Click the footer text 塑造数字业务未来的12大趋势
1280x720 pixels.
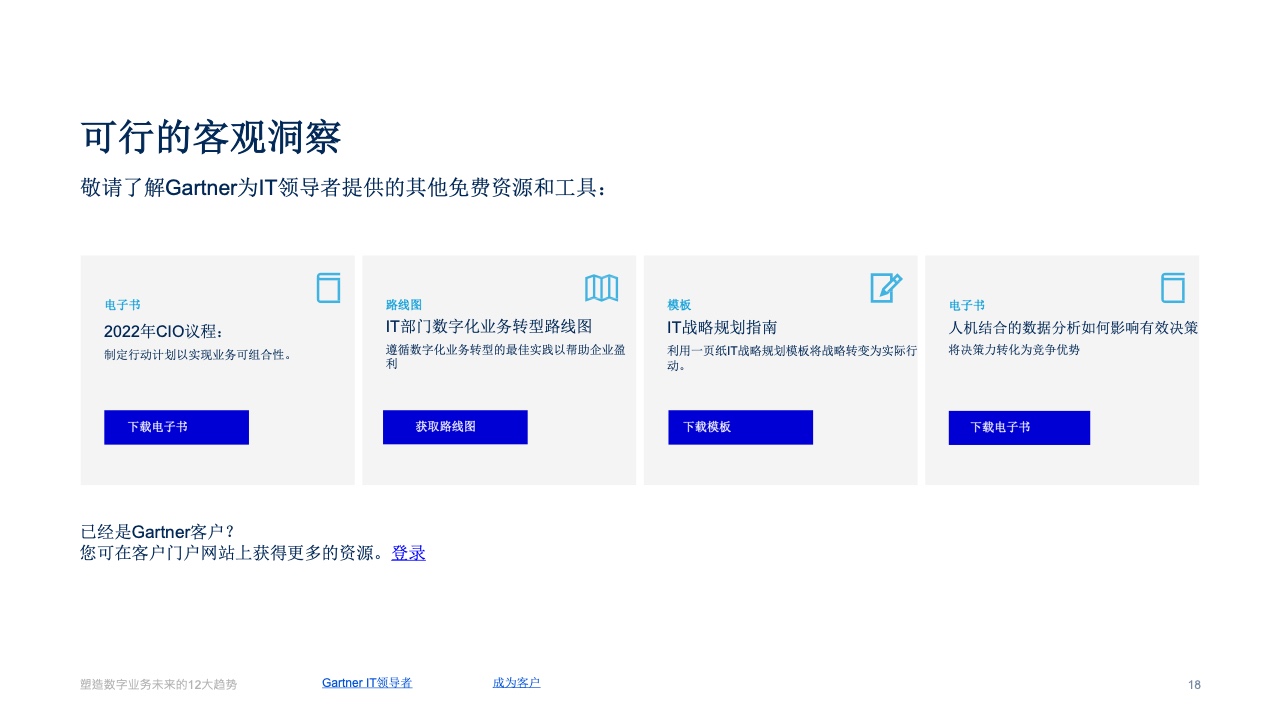159,685
